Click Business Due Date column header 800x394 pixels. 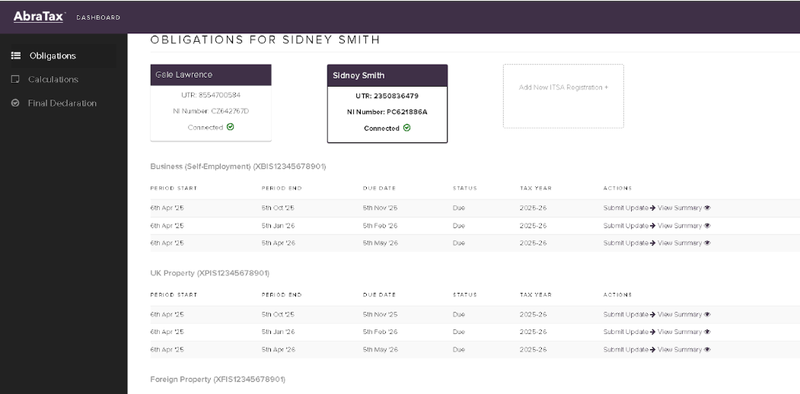[x=379, y=188]
